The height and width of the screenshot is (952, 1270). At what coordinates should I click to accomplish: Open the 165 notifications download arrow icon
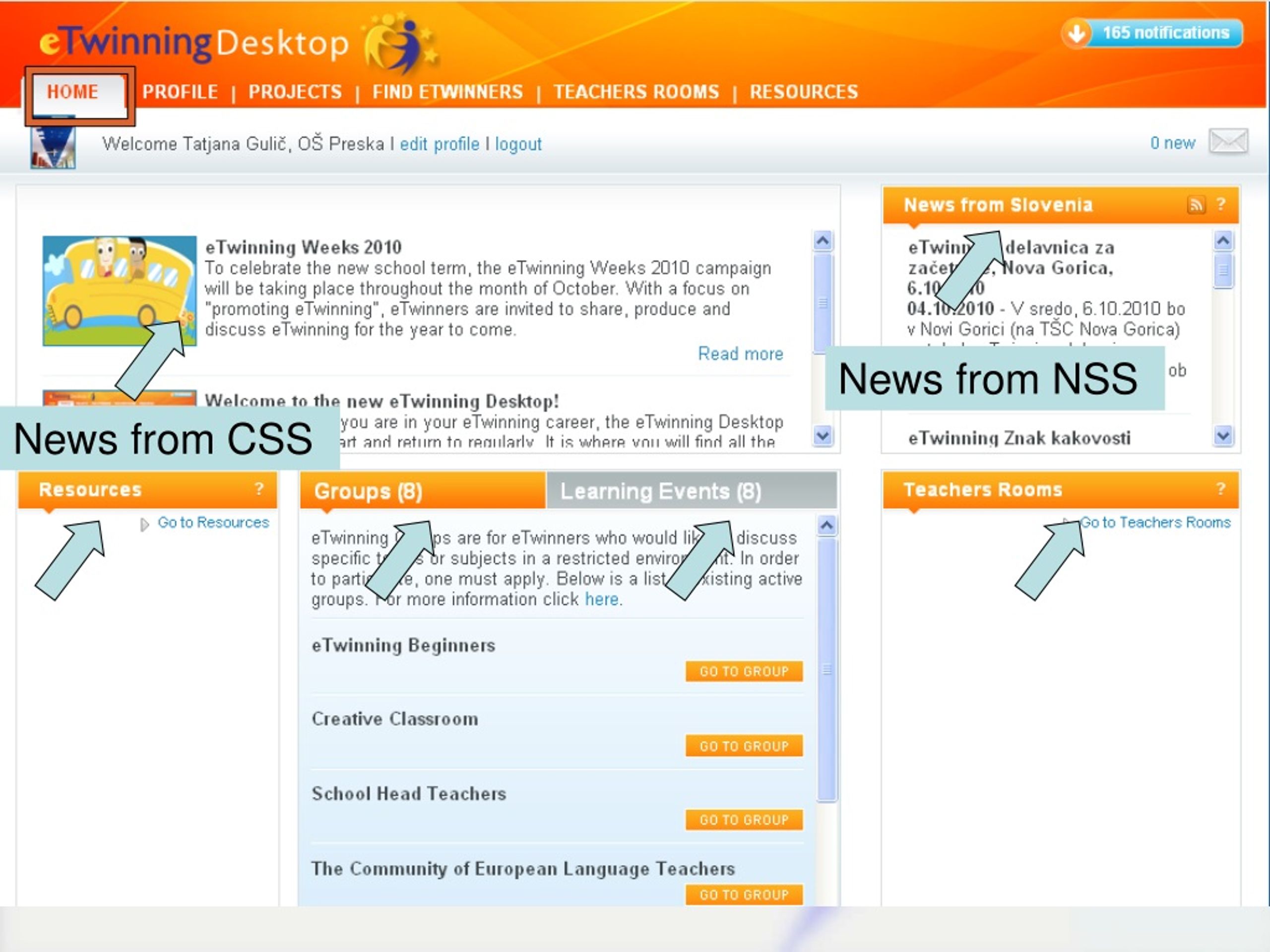[1076, 33]
